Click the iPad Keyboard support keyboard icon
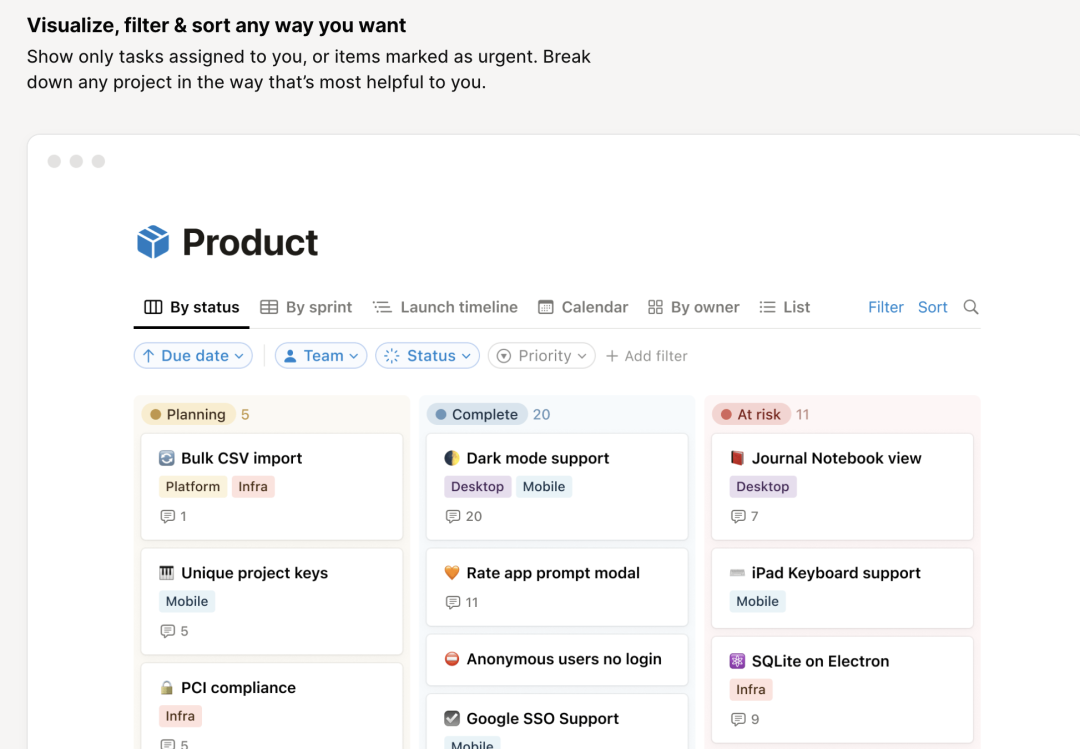The image size is (1080, 749). pos(737,573)
